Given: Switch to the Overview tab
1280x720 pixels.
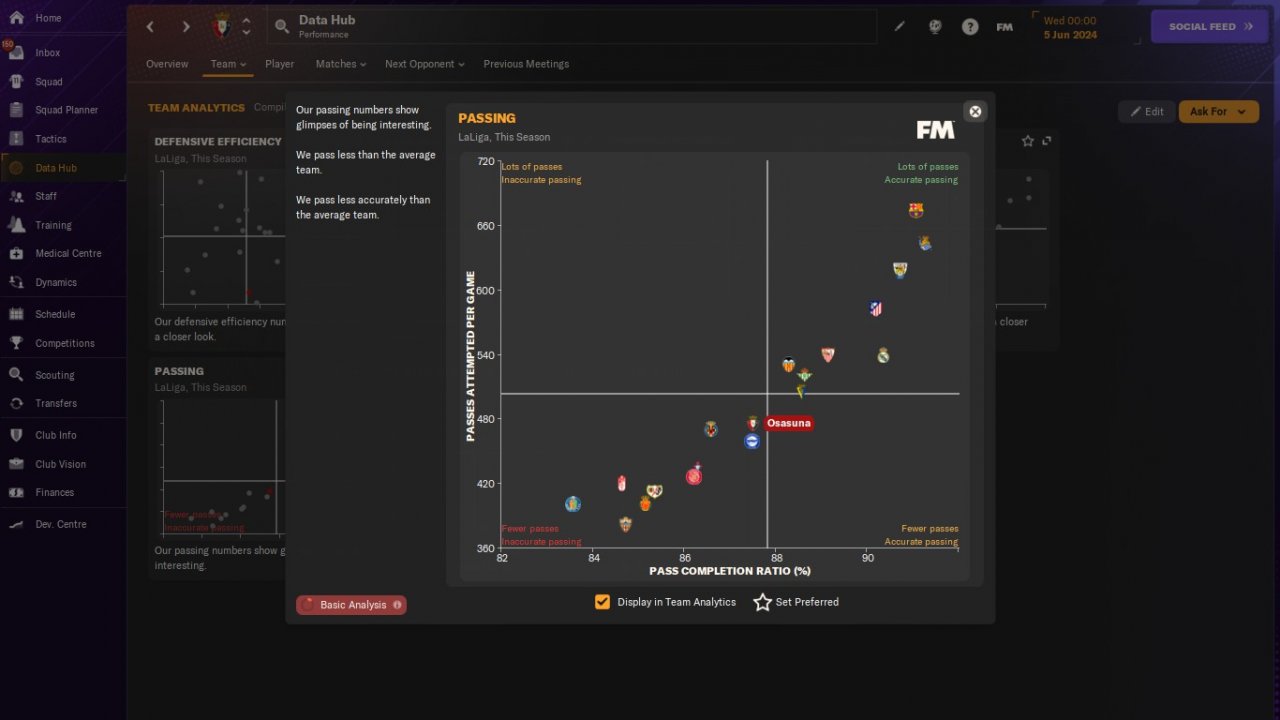Looking at the screenshot, I should (x=167, y=64).
